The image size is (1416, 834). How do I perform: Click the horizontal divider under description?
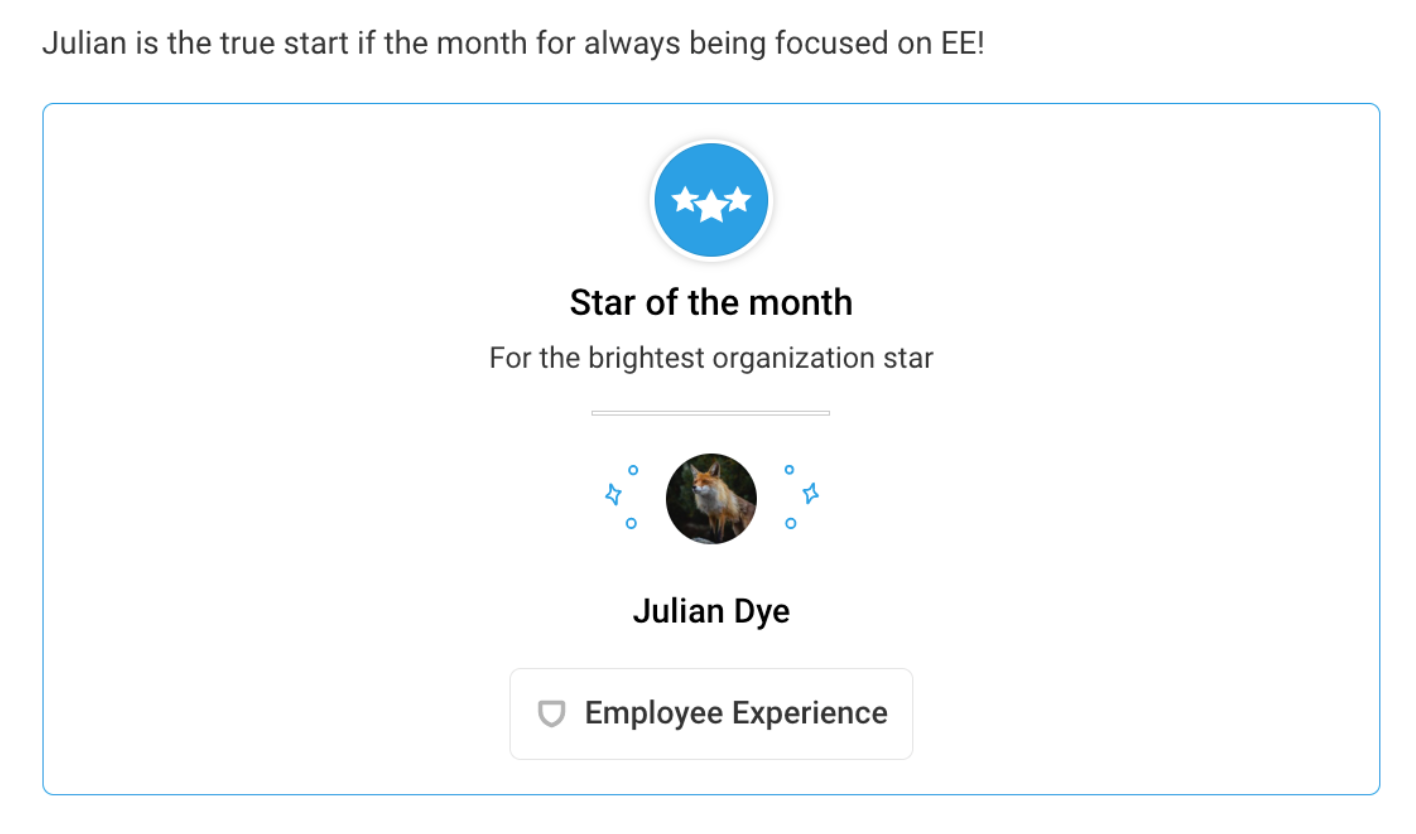point(711,412)
